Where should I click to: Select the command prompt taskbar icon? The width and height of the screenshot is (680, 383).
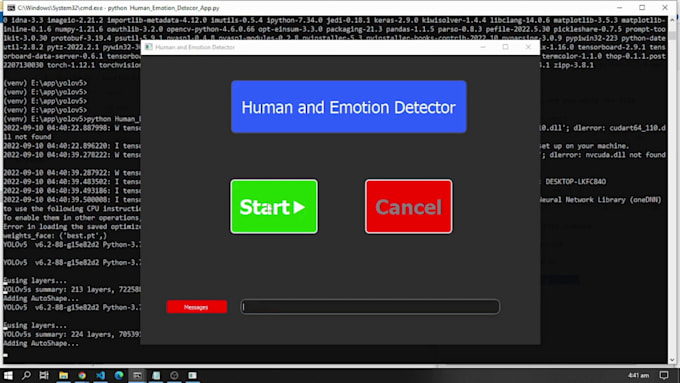click(x=137, y=375)
